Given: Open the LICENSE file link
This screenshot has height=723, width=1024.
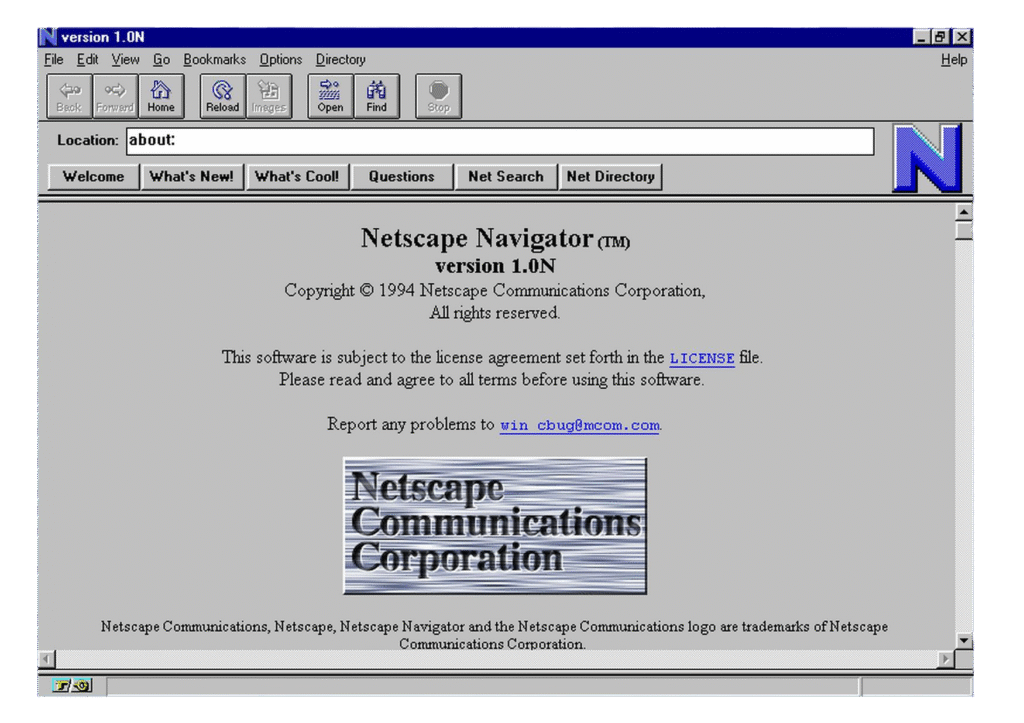Looking at the screenshot, I should point(702,359).
